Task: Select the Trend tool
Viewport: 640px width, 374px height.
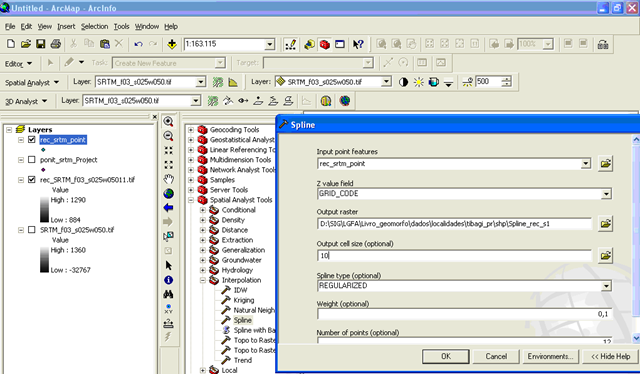Action: pyautogui.click(x=243, y=360)
